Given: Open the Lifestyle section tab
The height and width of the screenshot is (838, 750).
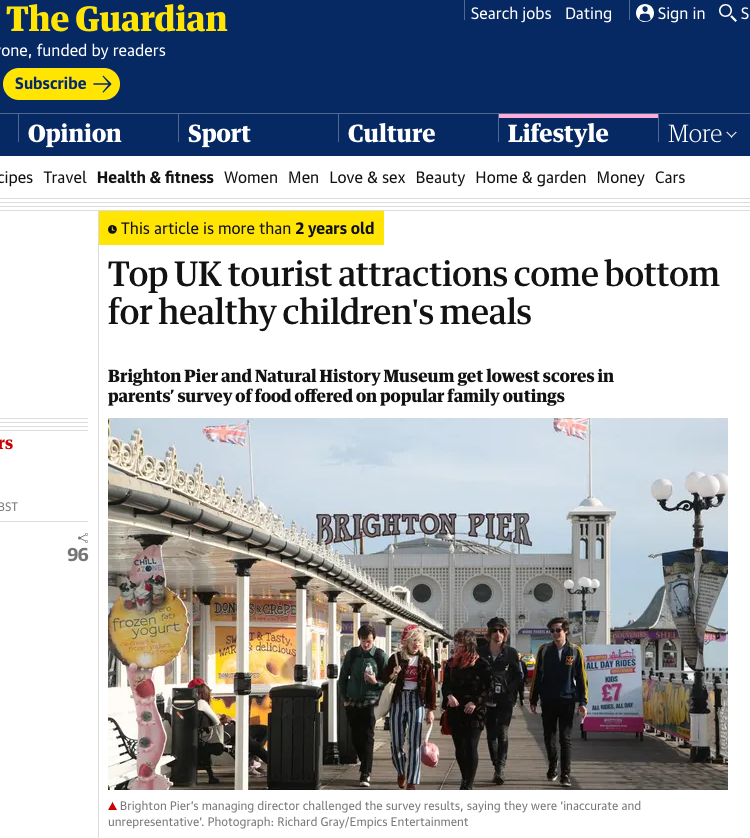Looking at the screenshot, I should 558,133.
